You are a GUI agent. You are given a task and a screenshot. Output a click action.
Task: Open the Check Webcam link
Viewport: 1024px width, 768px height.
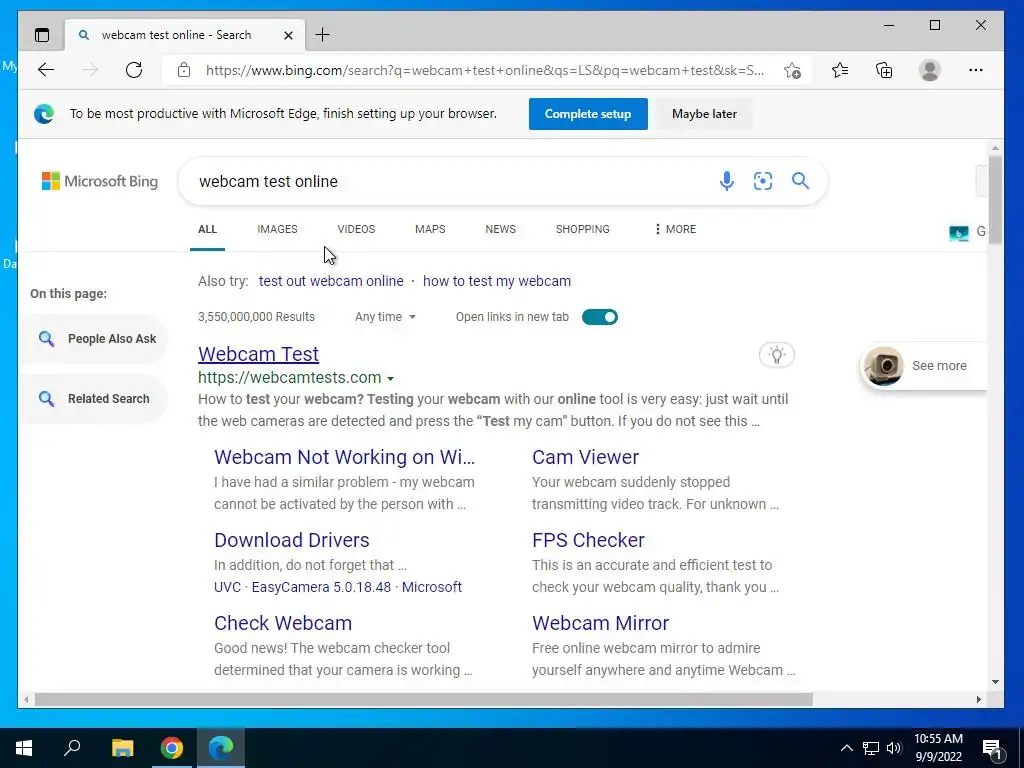point(283,622)
